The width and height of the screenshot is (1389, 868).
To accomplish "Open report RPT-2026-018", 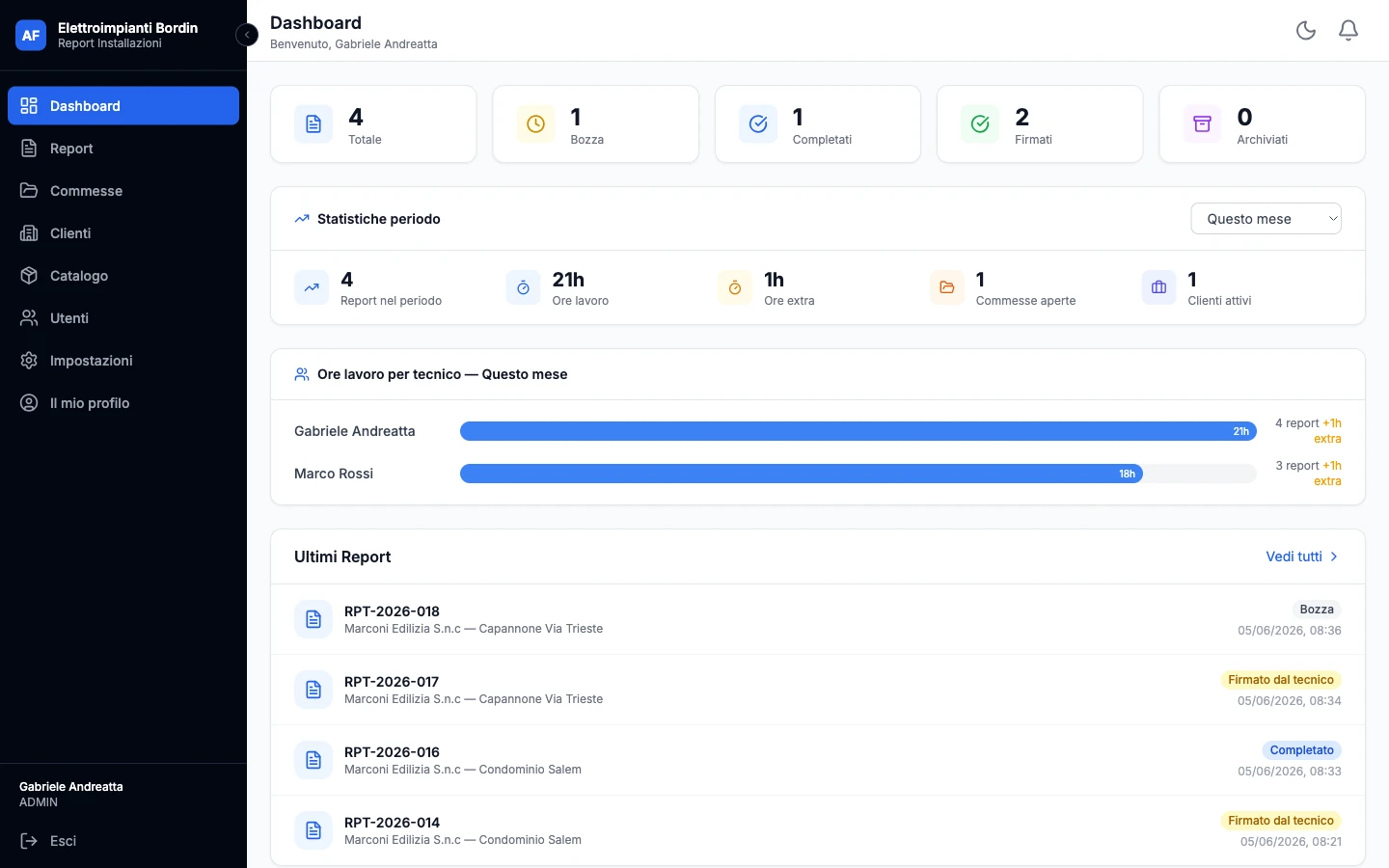I will point(818,619).
